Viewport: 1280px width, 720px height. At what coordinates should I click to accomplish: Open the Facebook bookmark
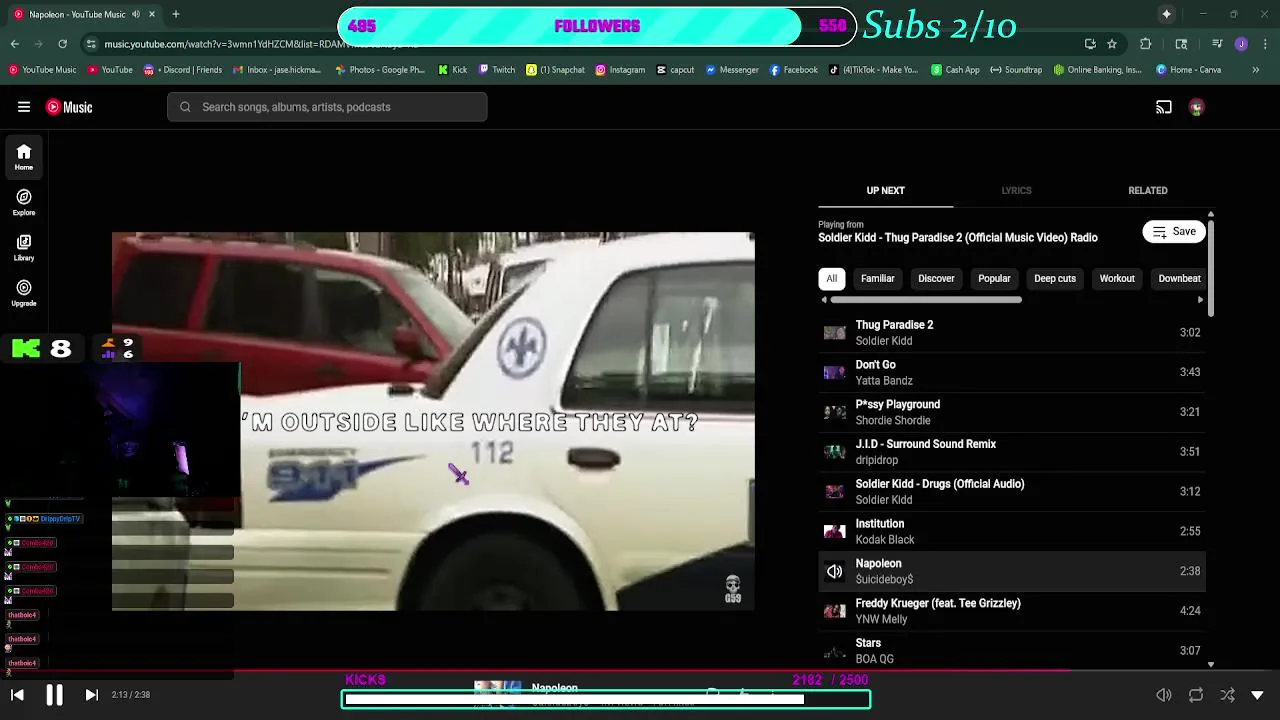pyautogui.click(x=794, y=70)
